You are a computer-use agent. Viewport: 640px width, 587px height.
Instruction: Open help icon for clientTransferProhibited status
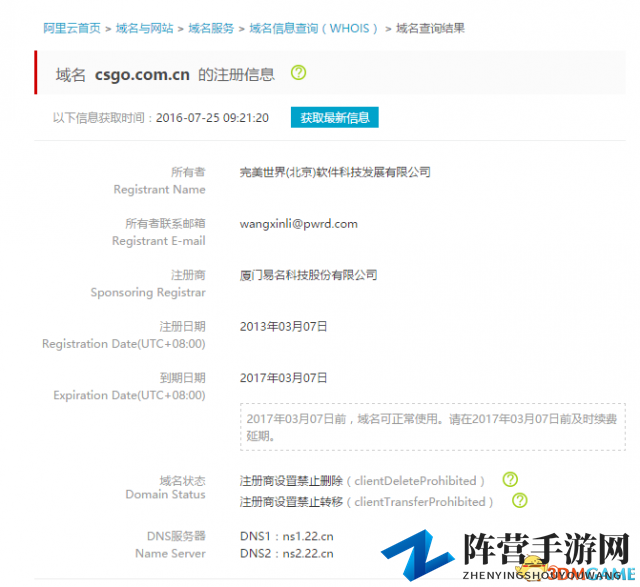(520, 500)
